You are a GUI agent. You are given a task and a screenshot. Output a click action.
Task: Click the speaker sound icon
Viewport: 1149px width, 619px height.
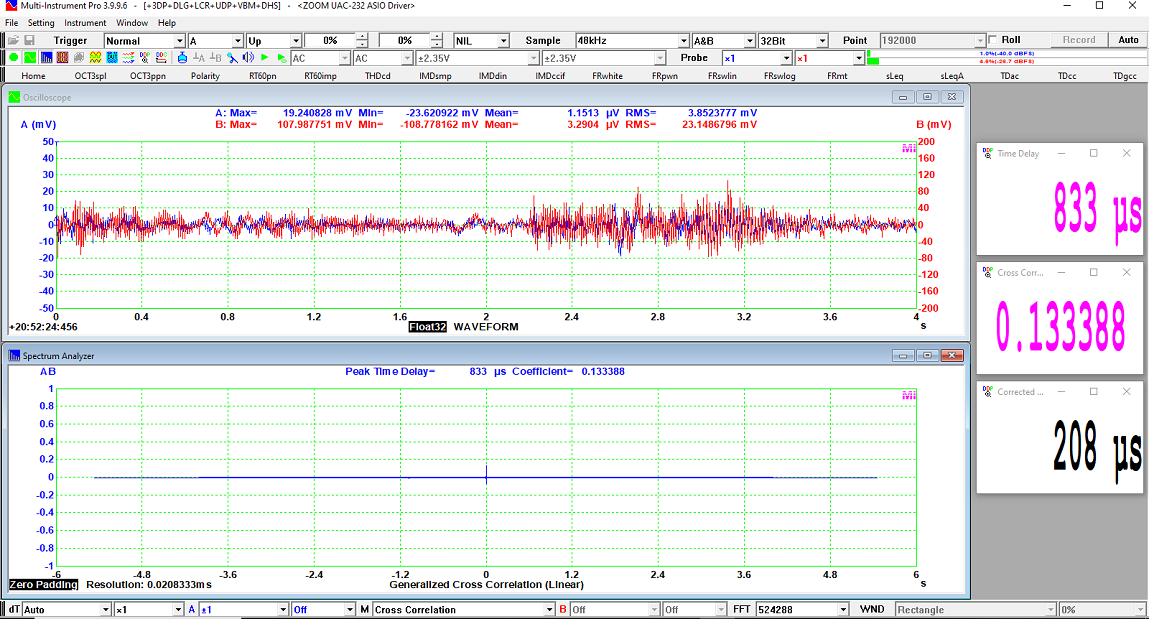[x=246, y=58]
